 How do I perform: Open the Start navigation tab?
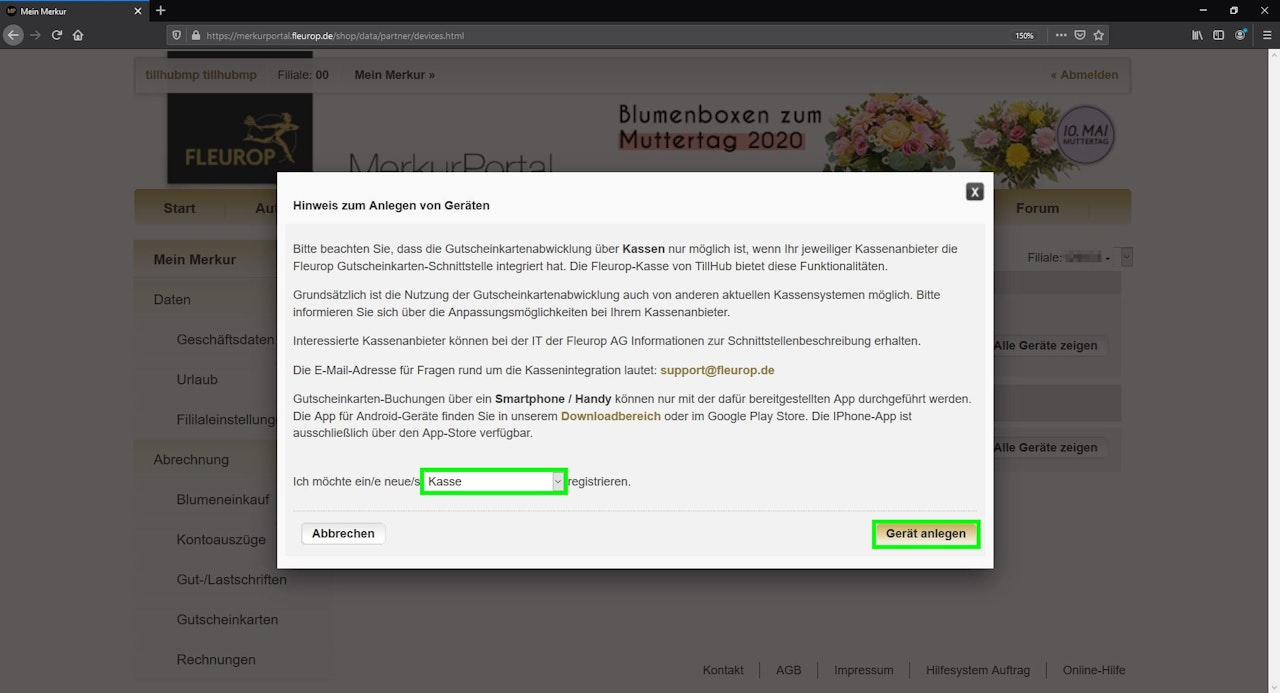point(180,208)
